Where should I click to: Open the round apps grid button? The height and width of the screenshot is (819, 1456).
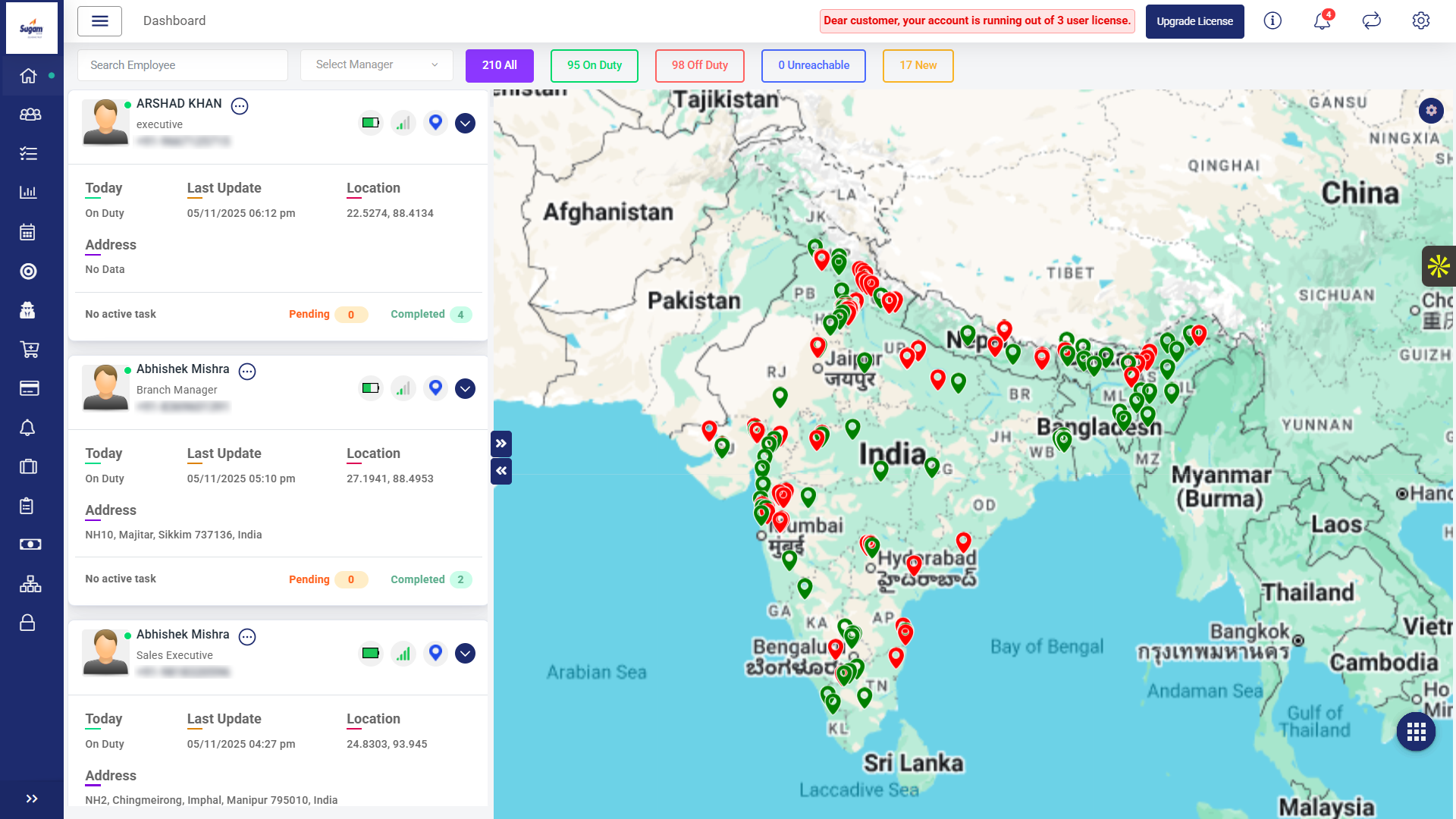tap(1416, 732)
